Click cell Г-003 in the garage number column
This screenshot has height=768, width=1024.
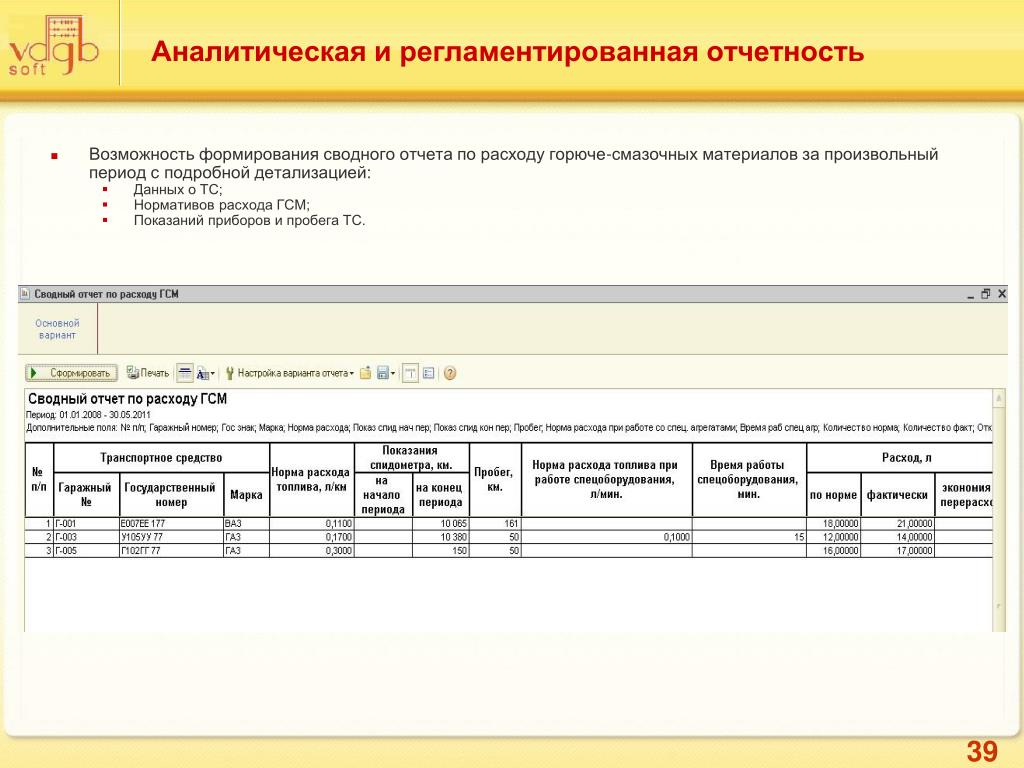pos(86,537)
